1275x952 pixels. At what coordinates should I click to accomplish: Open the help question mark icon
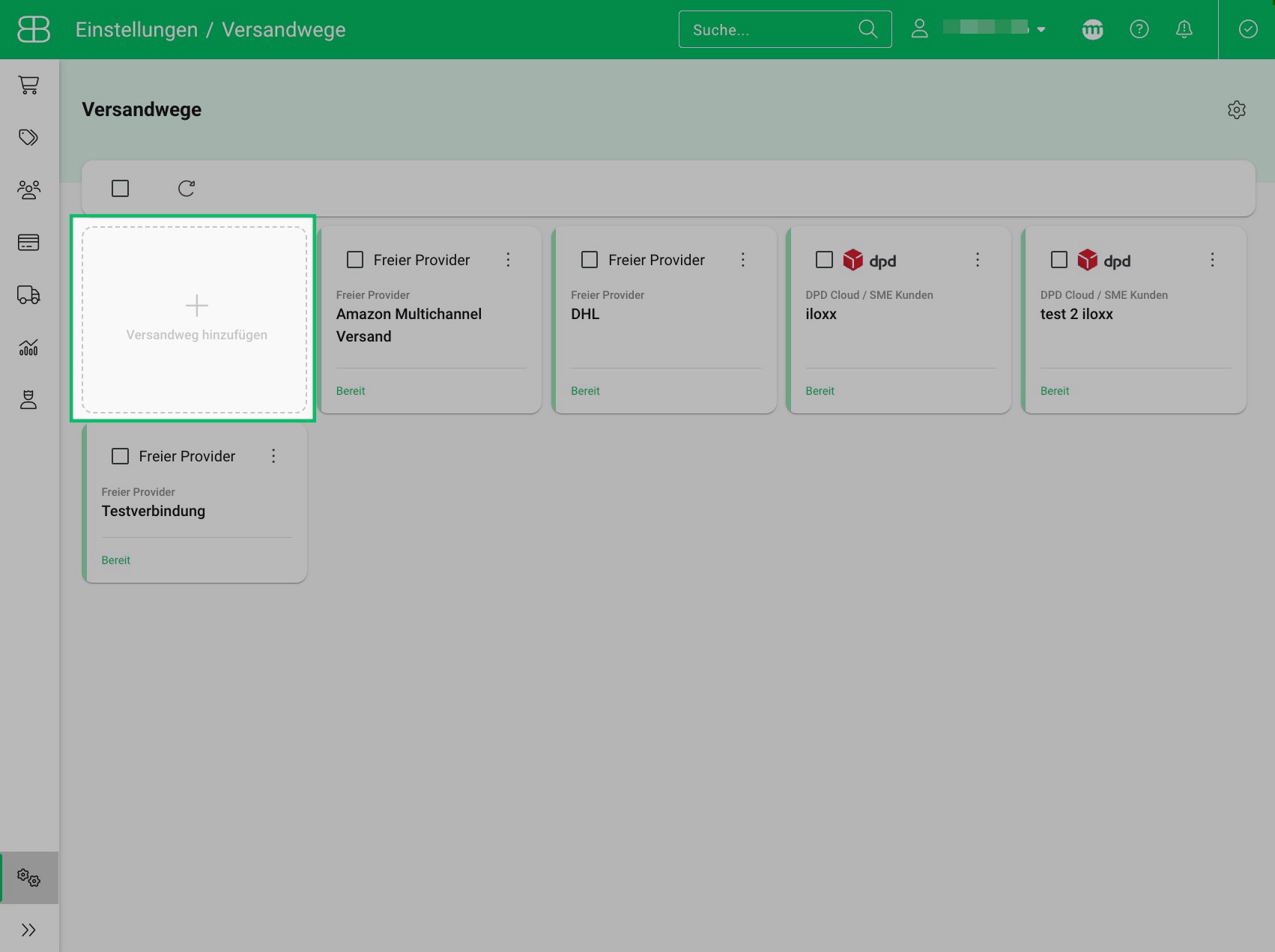coord(1139,29)
